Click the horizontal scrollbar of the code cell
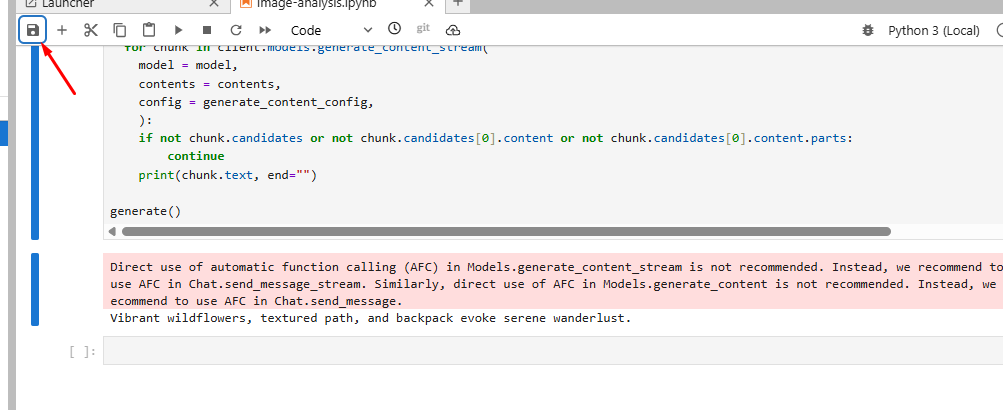 point(506,232)
